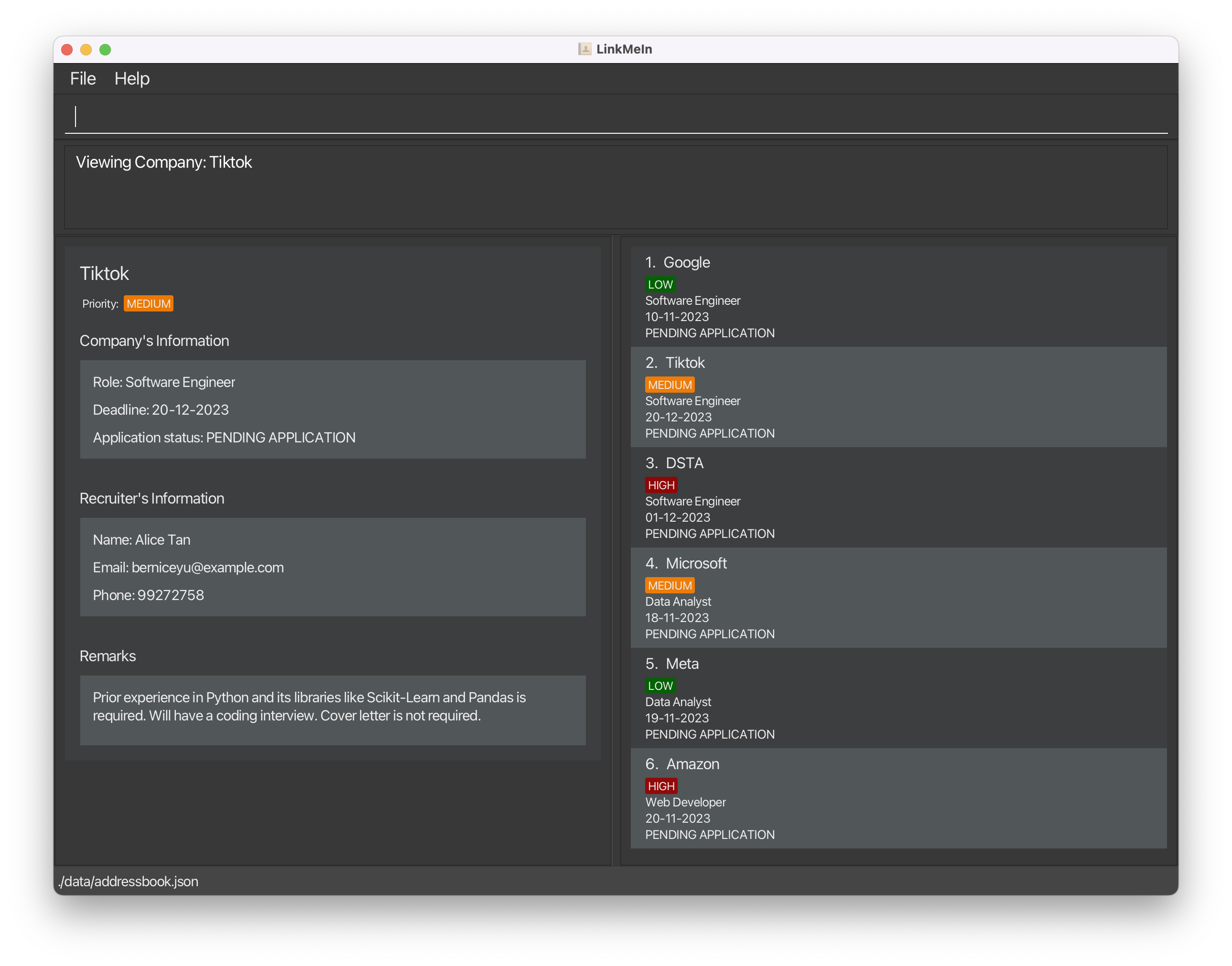
Task: Click the Tiktok heading in detail panel
Action: [x=104, y=274]
